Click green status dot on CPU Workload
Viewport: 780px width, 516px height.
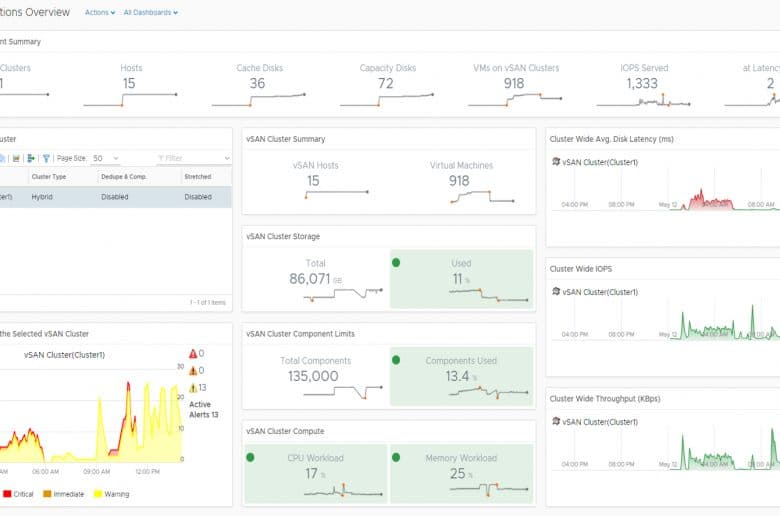250,457
